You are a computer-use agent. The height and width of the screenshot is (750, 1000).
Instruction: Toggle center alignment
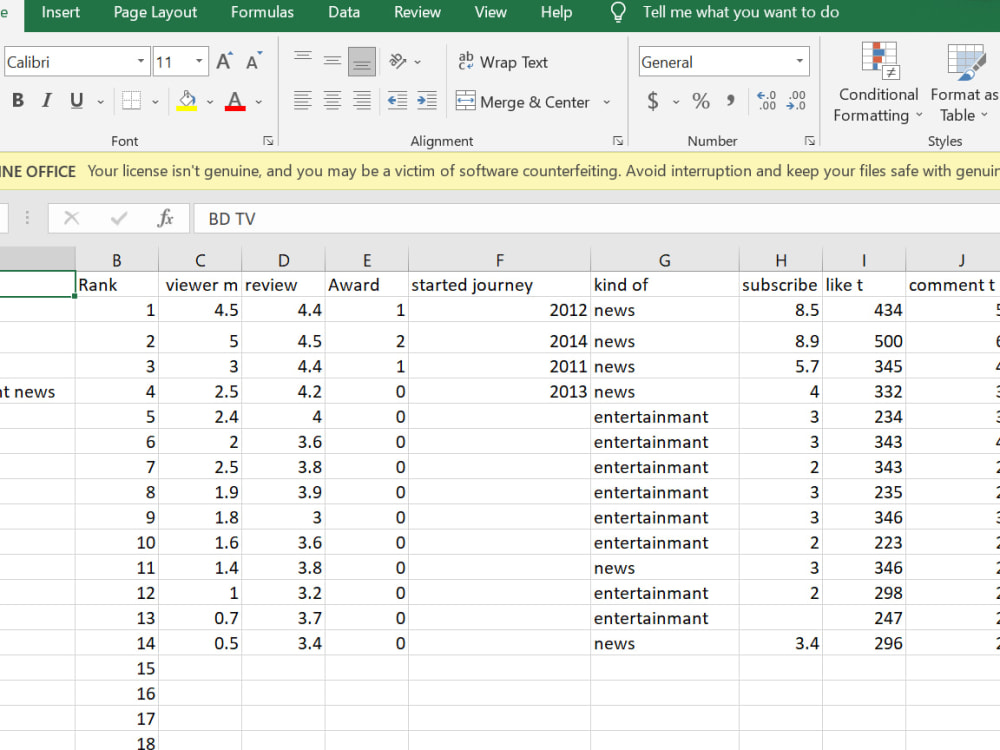(331, 100)
